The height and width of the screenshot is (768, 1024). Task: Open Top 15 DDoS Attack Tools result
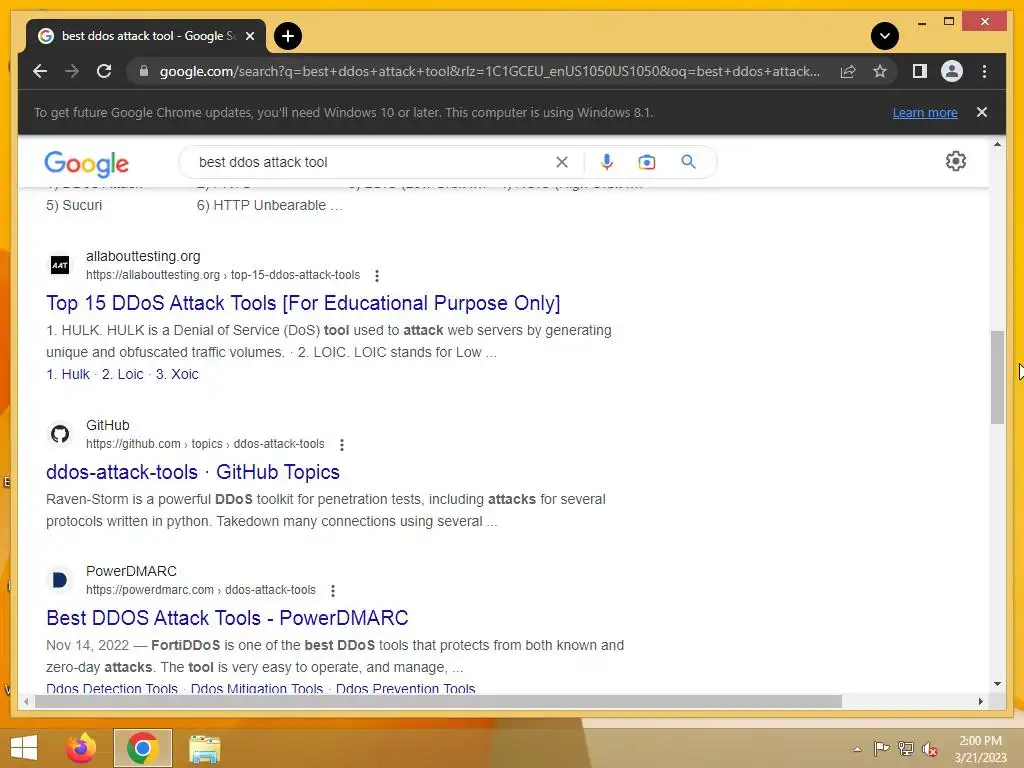tap(303, 303)
